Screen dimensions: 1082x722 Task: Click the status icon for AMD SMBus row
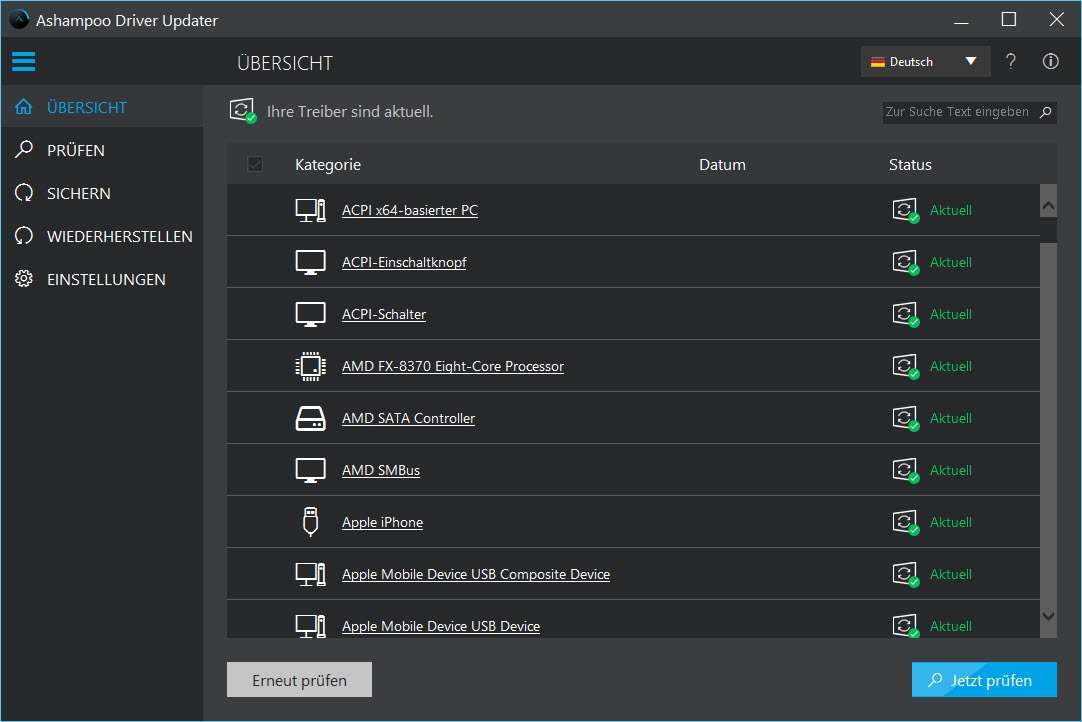(x=905, y=470)
